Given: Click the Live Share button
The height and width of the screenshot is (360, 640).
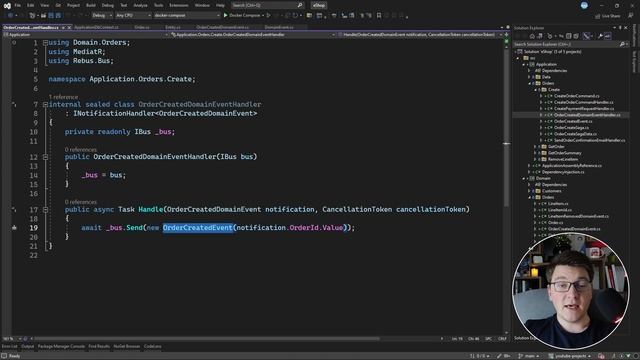Looking at the screenshot, I should click(607, 16).
